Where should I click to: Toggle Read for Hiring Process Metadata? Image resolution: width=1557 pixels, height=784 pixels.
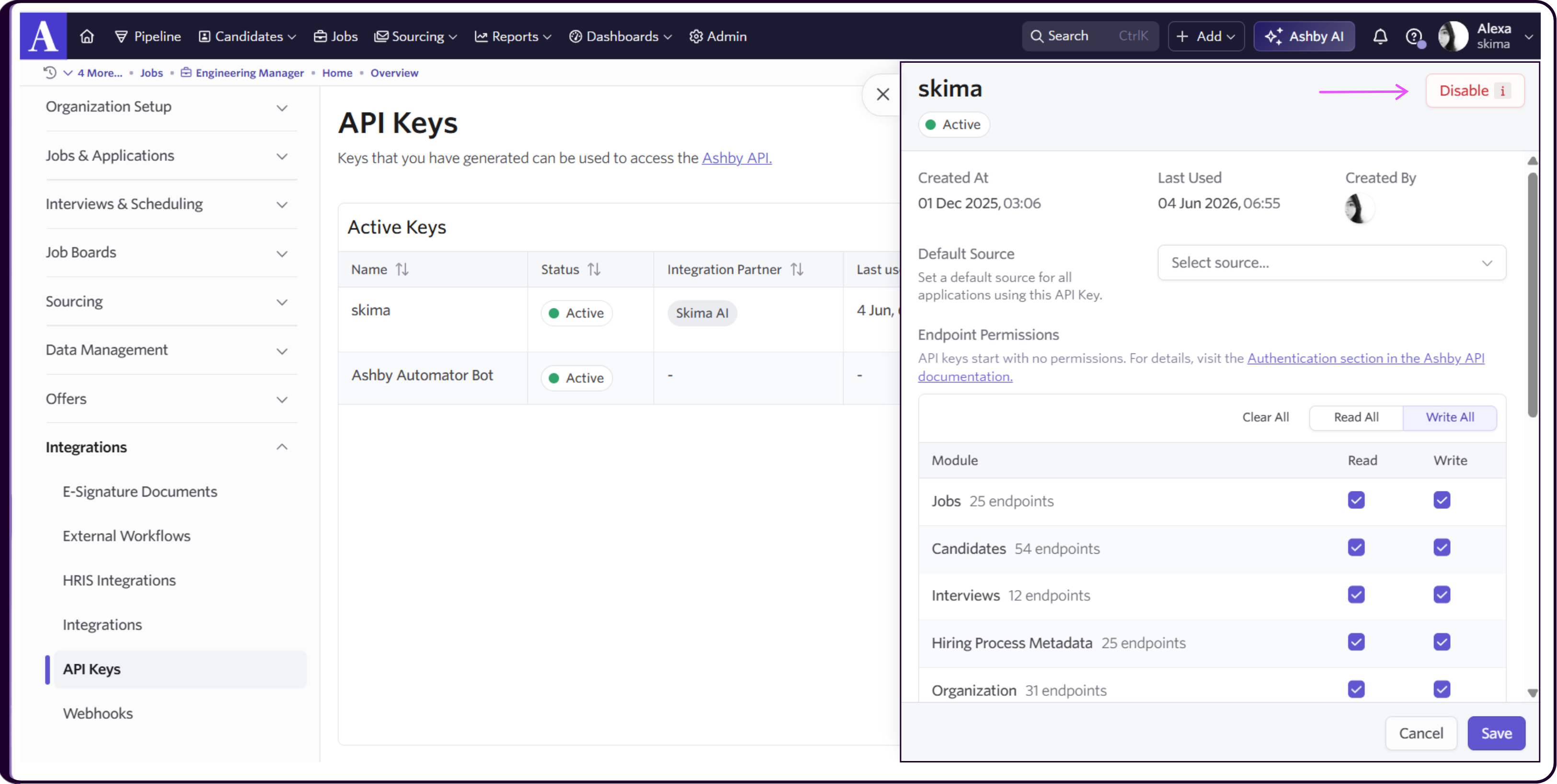tap(1356, 641)
